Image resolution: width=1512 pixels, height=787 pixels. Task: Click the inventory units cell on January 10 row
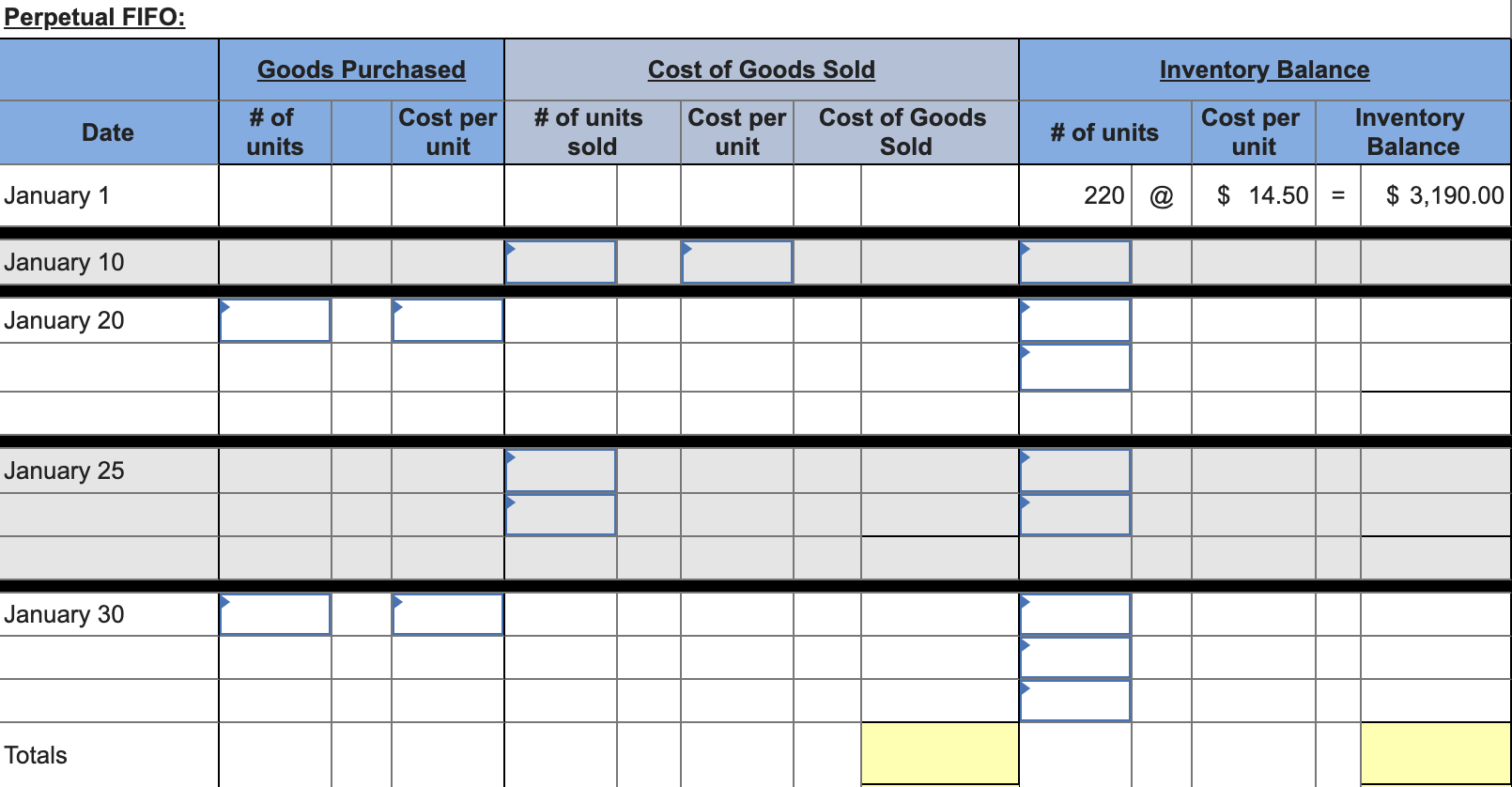[1074, 262]
